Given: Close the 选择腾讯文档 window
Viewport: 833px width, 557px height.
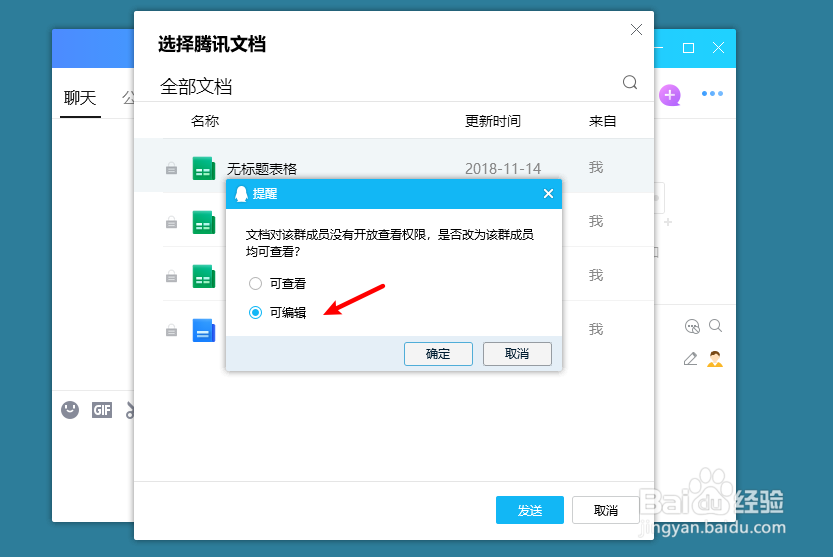Looking at the screenshot, I should pyautogui.click(x=636, y=30).
